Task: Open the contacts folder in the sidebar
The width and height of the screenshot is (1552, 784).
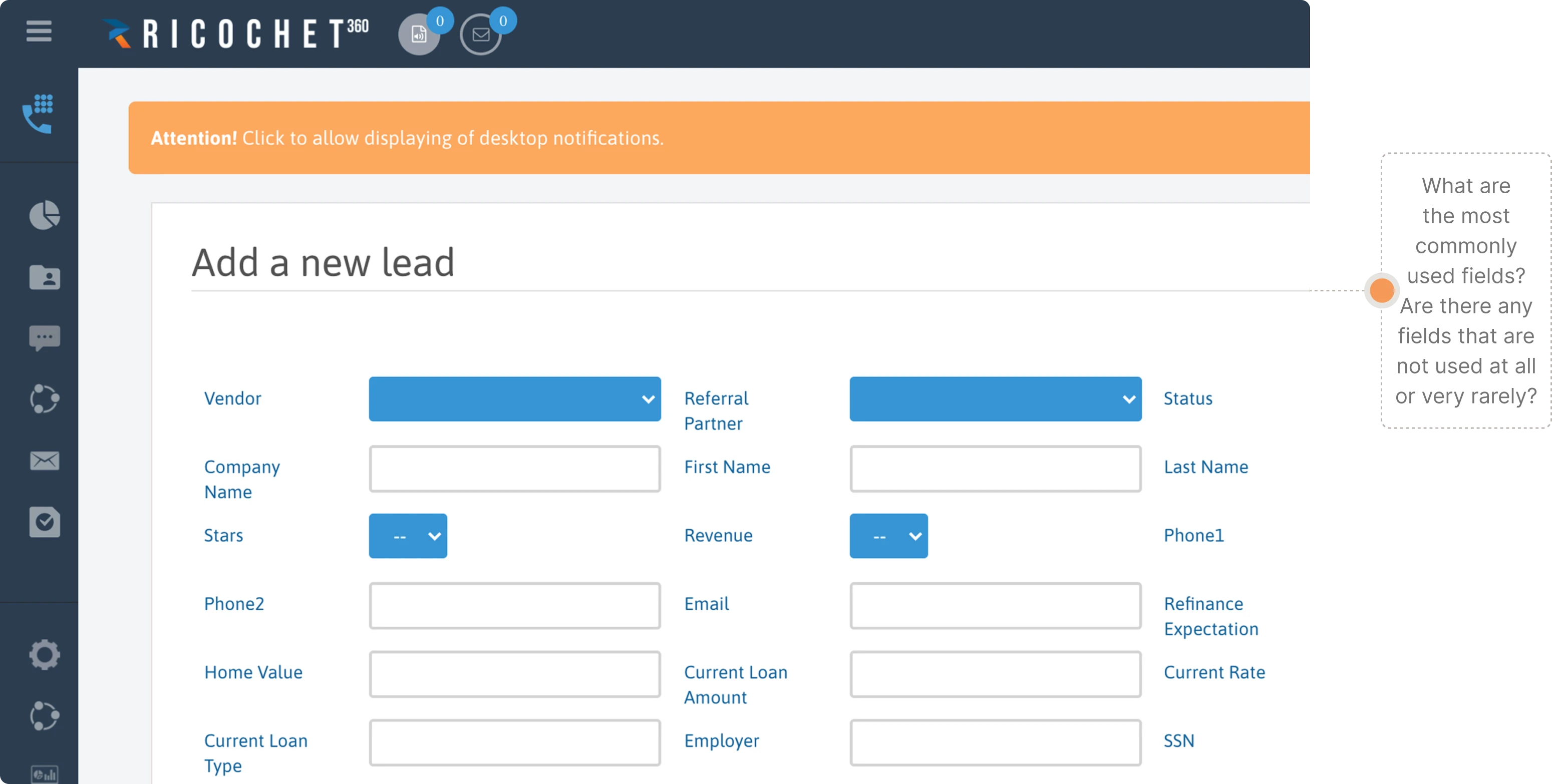Action: coord(44,277)
